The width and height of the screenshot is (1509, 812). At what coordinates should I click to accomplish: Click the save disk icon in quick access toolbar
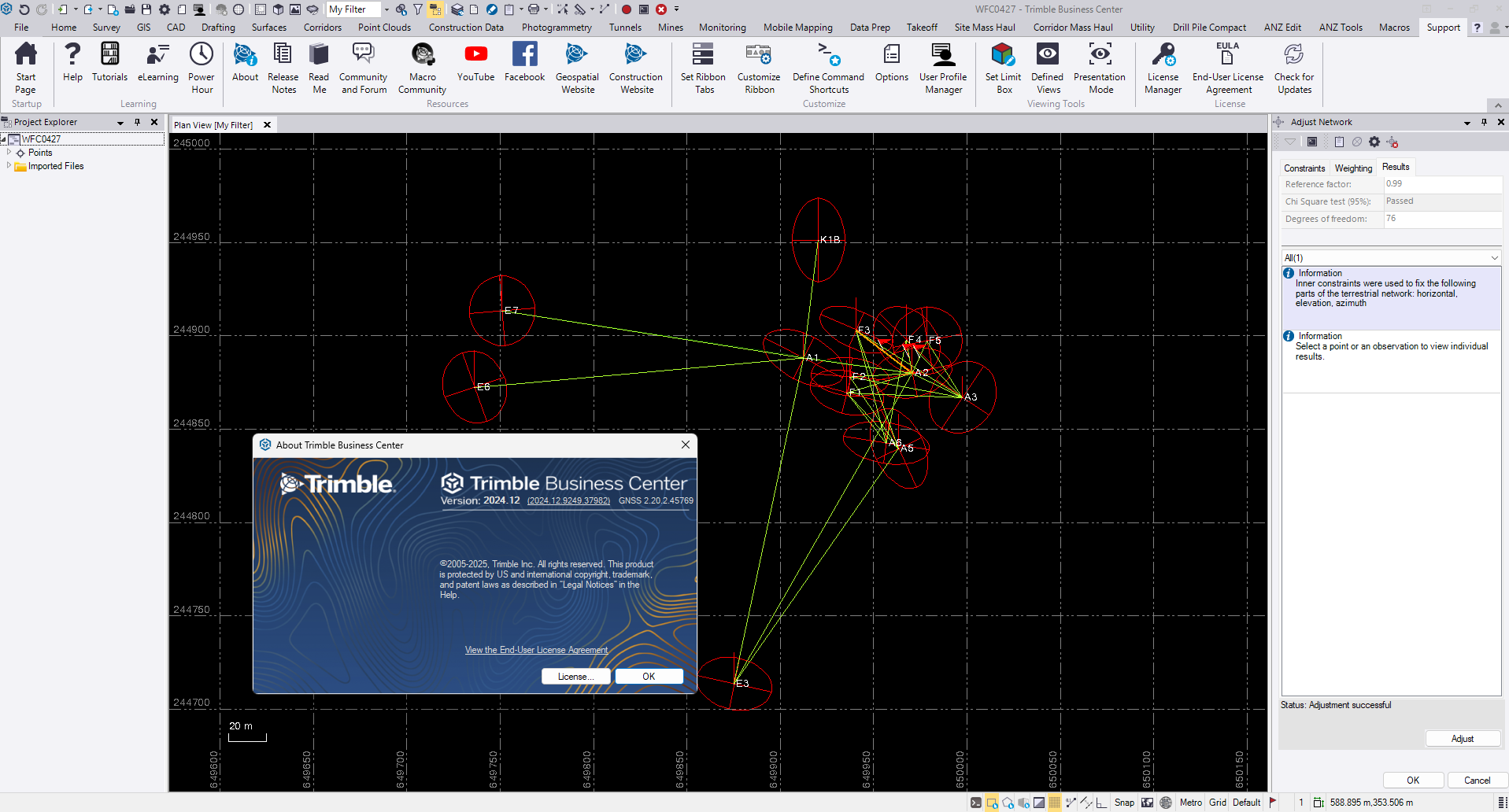coord(146,9)
